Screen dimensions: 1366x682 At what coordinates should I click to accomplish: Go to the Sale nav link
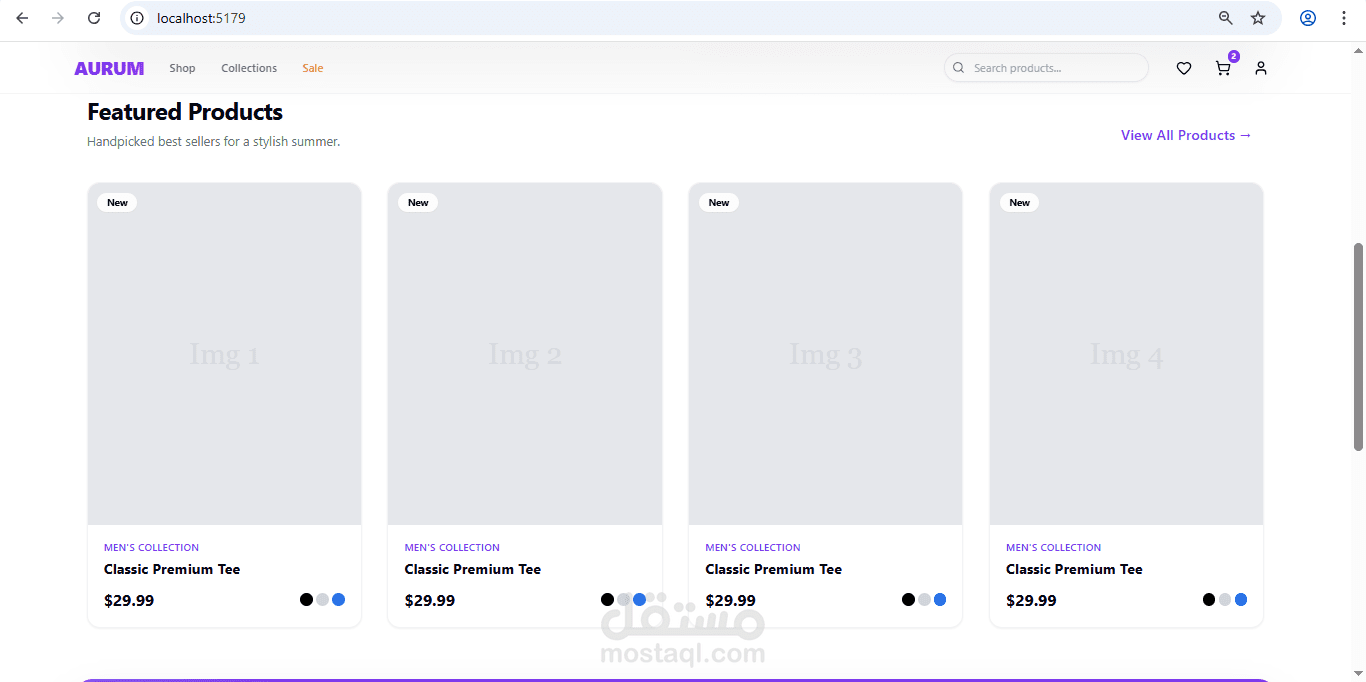tap(313, 68)
